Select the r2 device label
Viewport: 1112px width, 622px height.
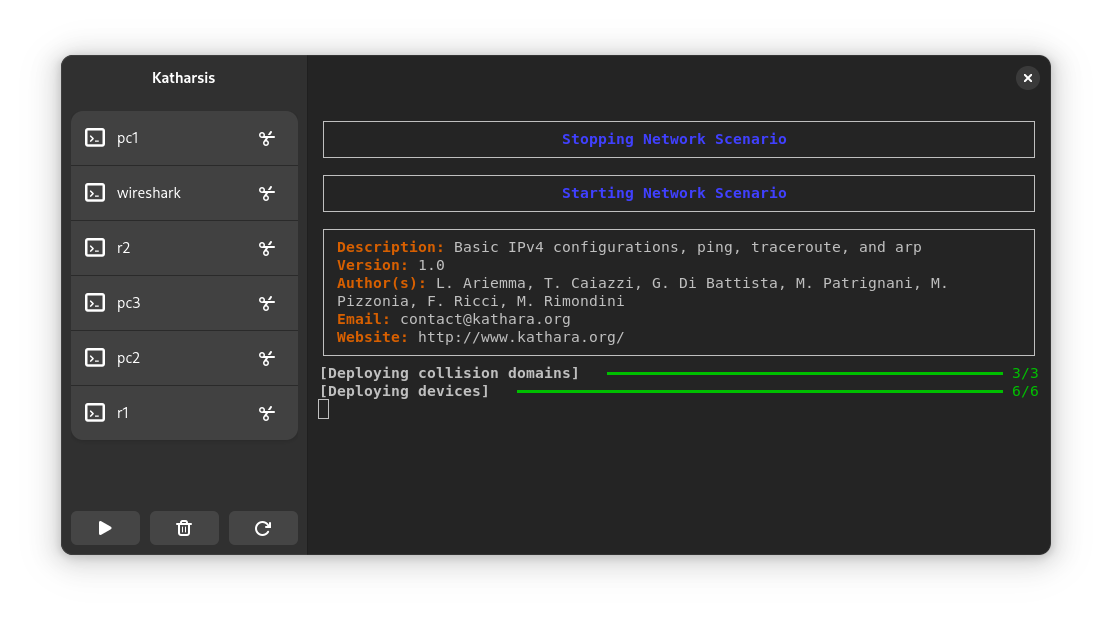pyautogui.click(x=123, y=248)
